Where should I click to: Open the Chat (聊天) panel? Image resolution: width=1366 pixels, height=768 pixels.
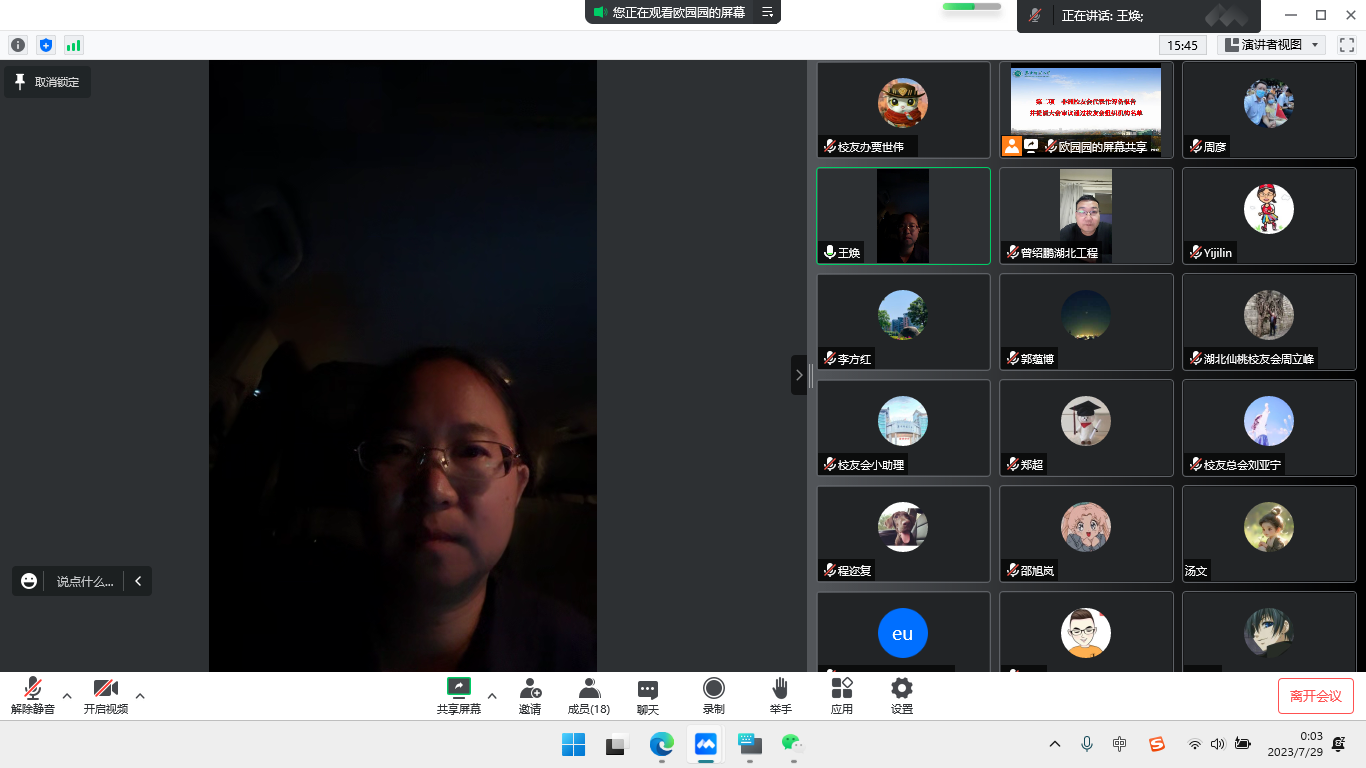click(x=648, y=695)
